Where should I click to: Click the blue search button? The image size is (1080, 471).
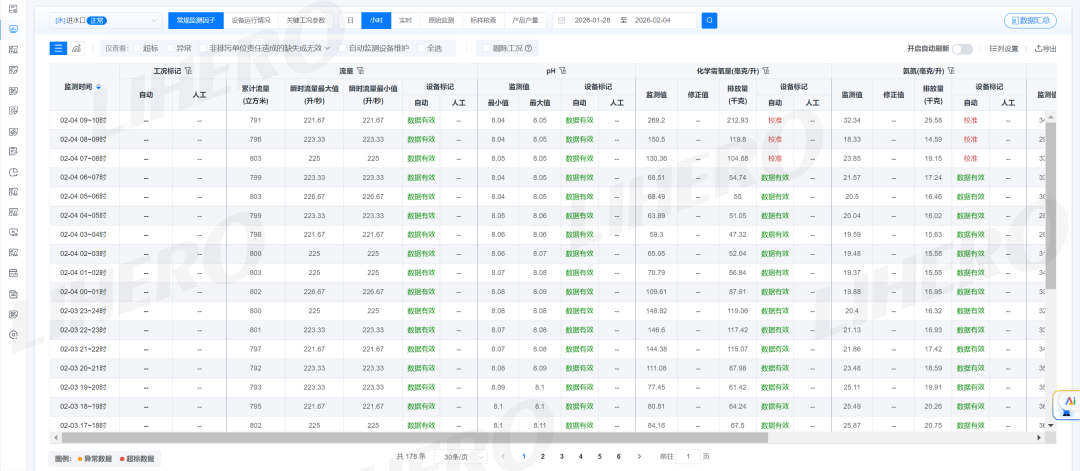[709, 20]
